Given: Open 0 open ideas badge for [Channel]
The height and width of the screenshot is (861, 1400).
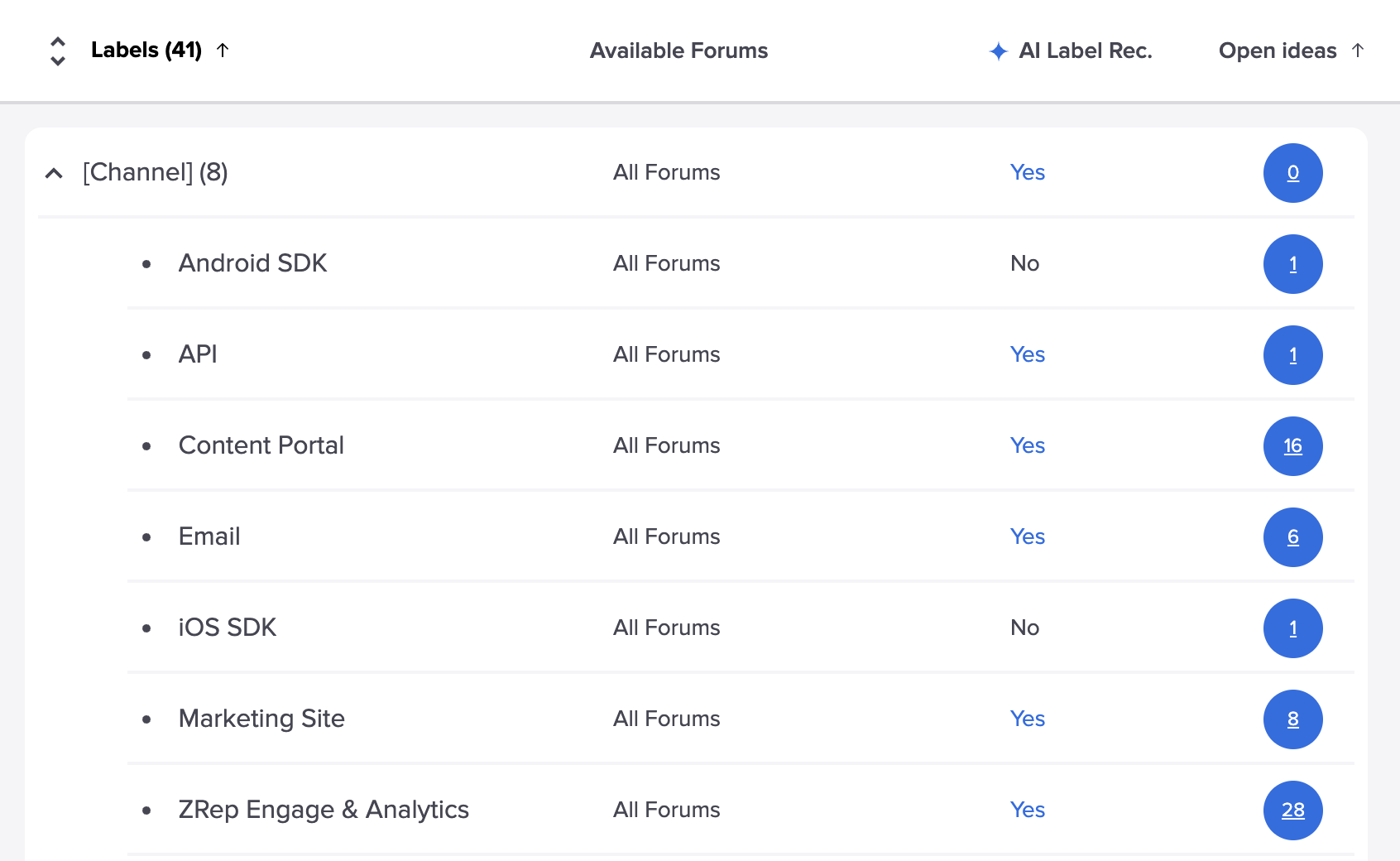Looking at the screenshot, I should click(1292, 173).
